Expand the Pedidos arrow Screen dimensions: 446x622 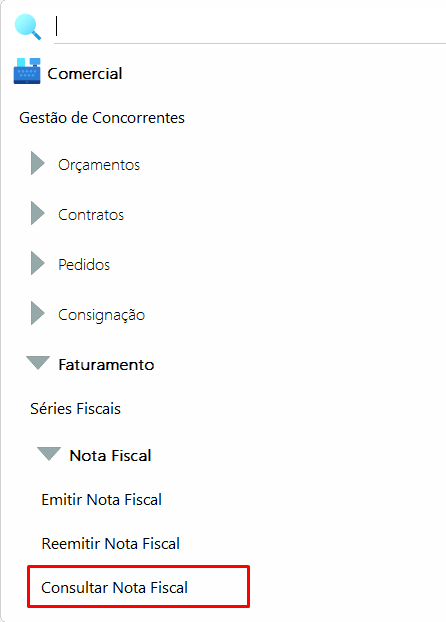[38, 263]
